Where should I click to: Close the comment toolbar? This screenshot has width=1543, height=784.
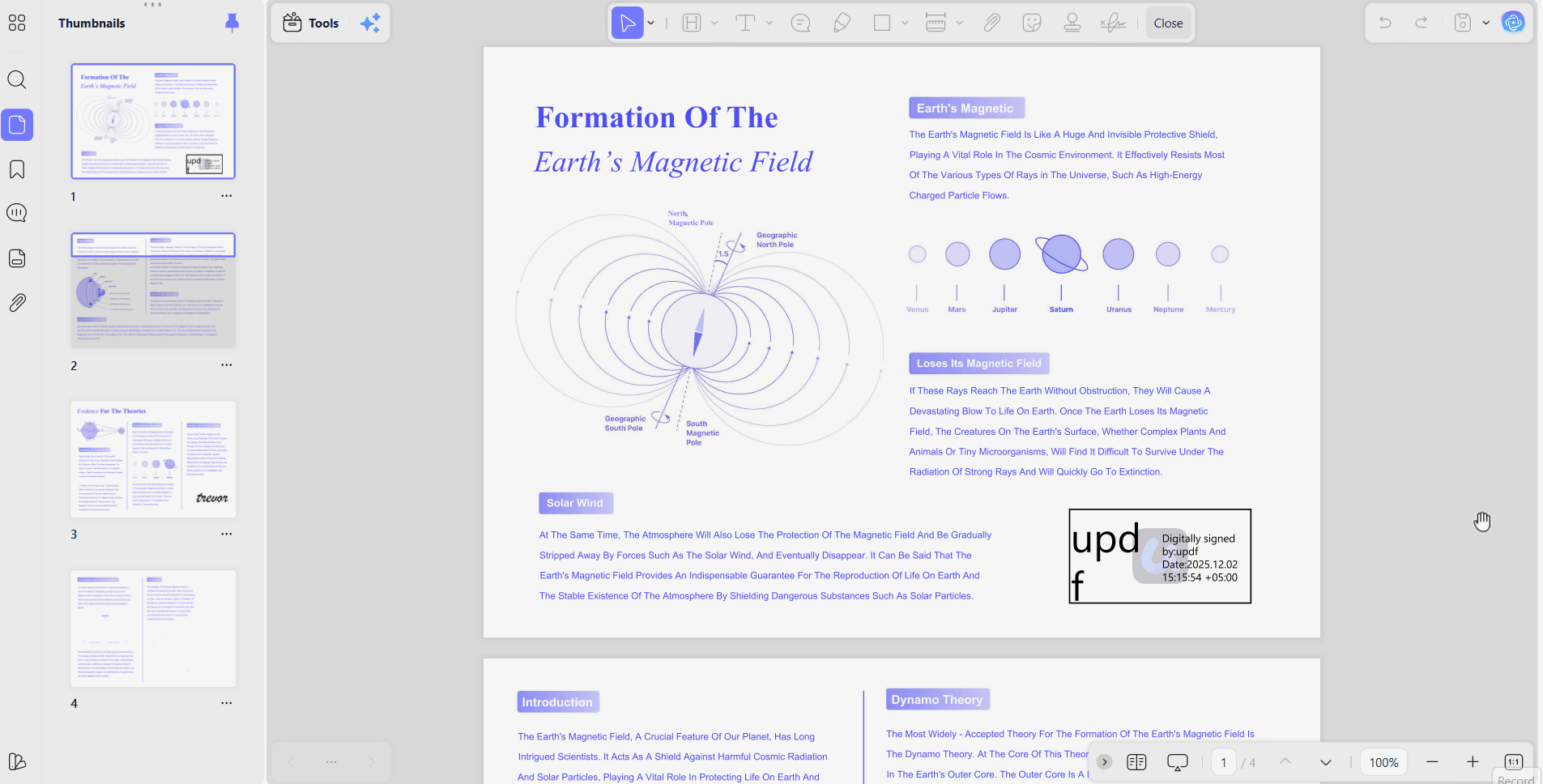pyautogui.click(x=1168, y=23)
